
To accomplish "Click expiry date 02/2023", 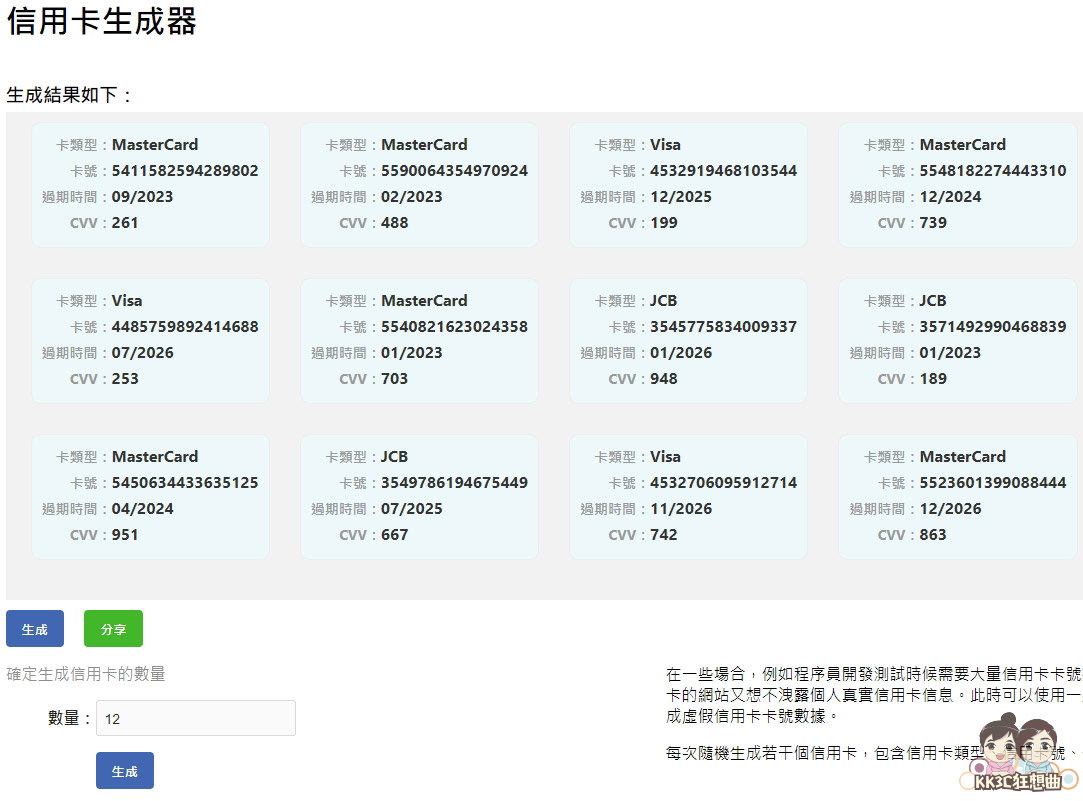I will [x=412, y=197].
